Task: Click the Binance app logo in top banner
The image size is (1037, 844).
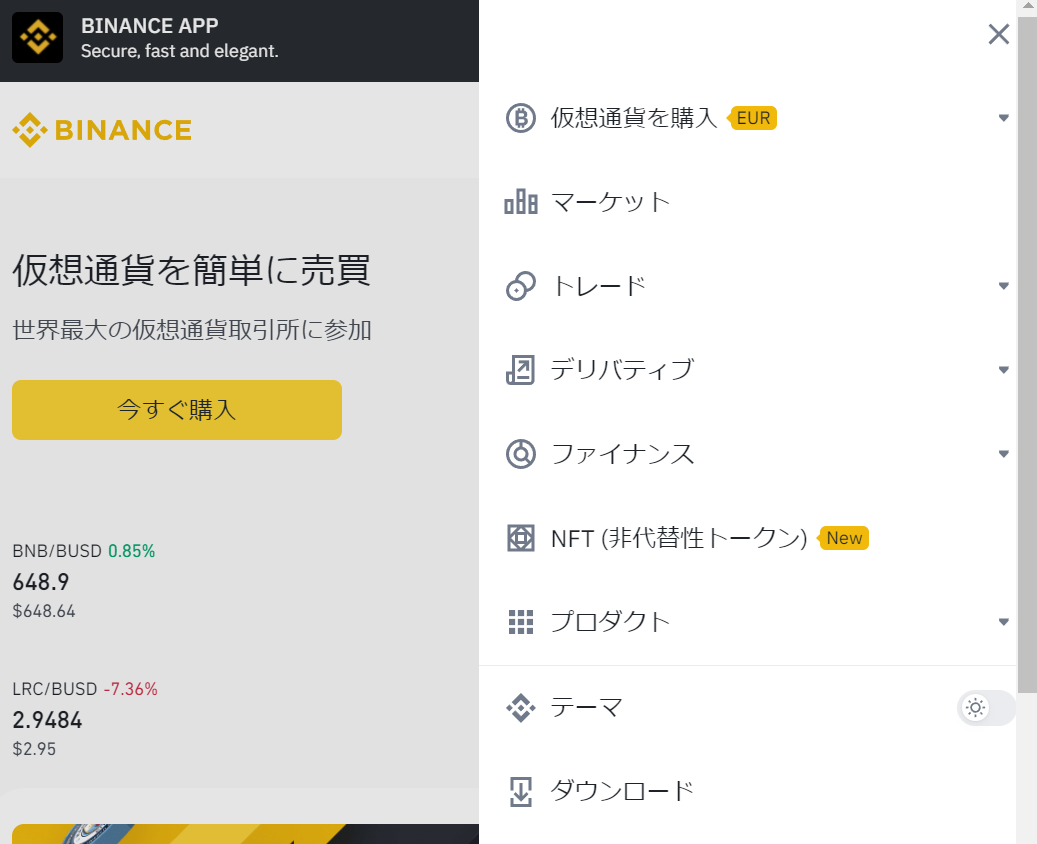Action: click(x=38, y=38)
